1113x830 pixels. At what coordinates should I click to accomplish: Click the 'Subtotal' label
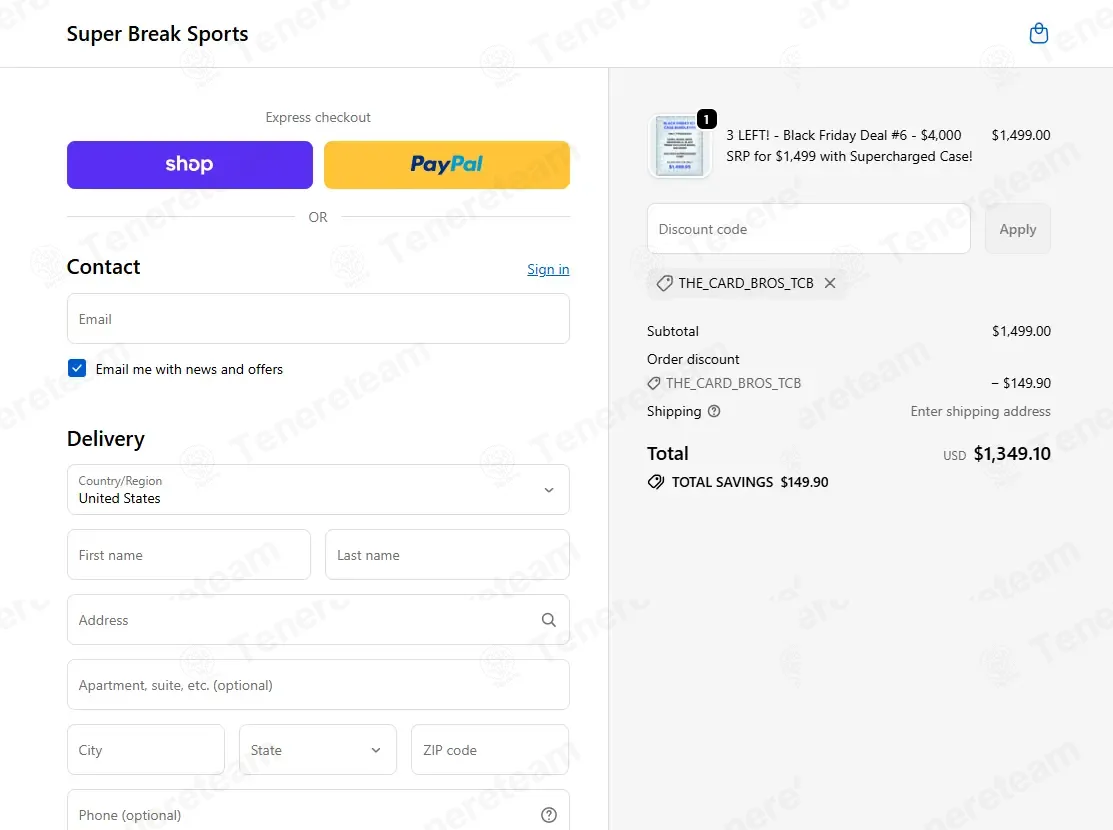click(x=672, y=331)
